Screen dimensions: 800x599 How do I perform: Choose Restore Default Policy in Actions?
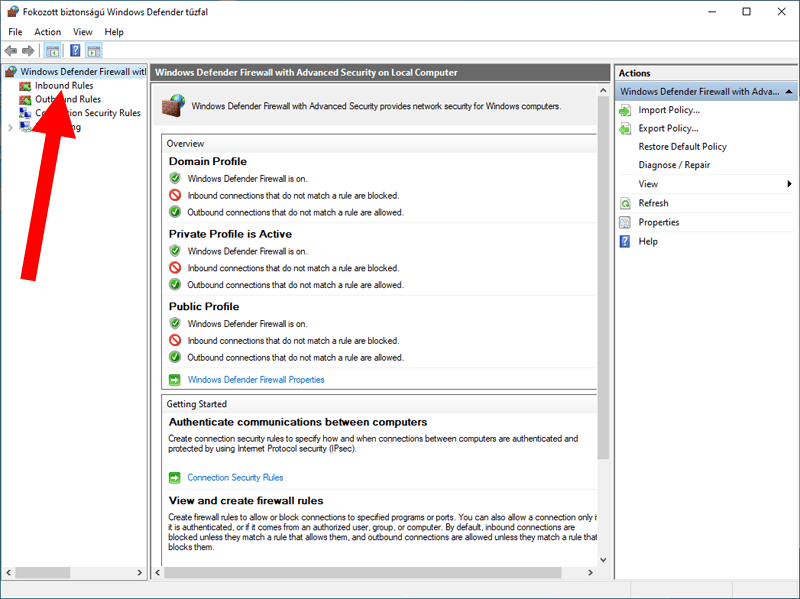point(682,147)
